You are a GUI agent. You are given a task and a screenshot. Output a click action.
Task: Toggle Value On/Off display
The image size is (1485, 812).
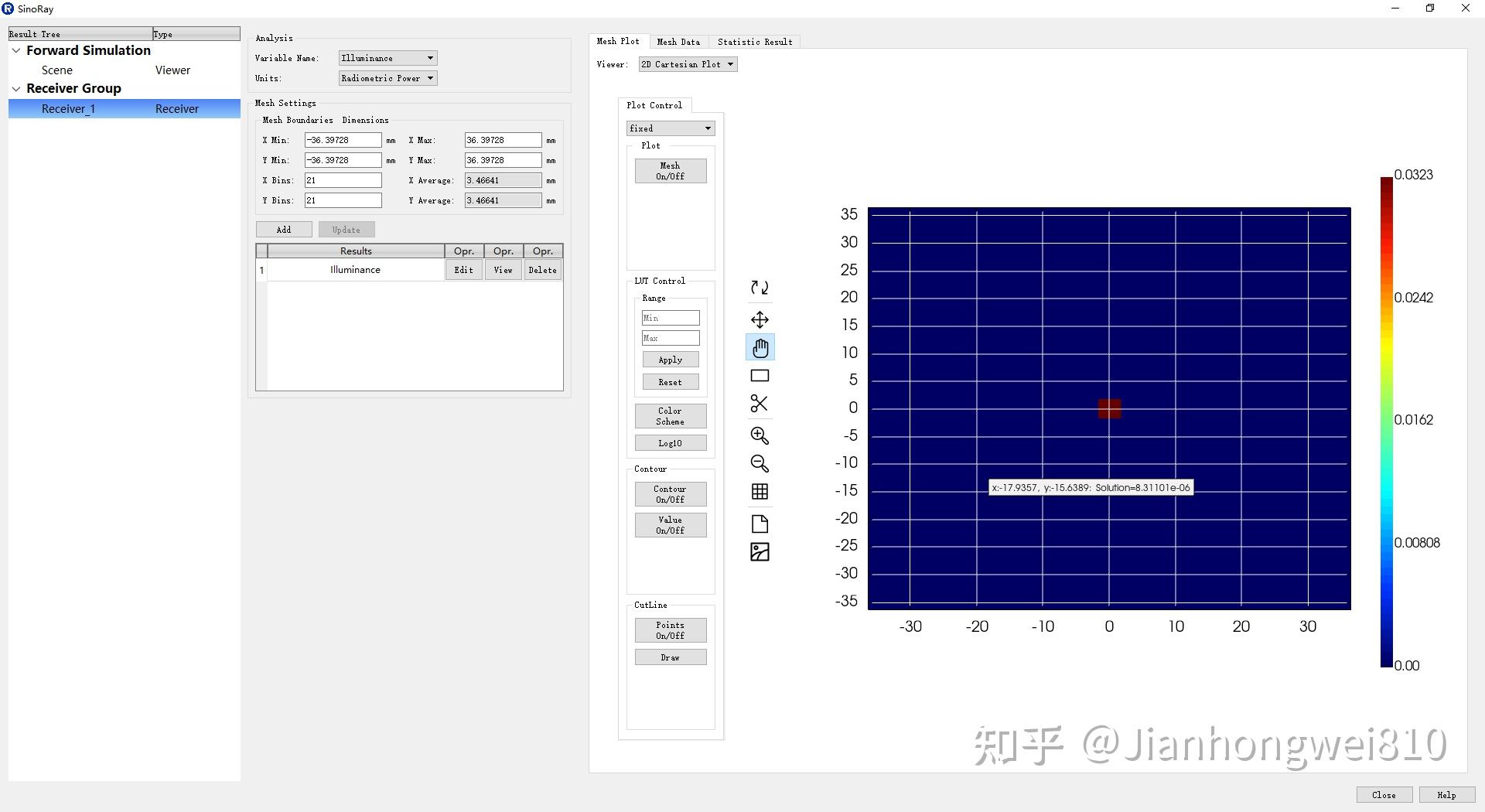point(670,524)
